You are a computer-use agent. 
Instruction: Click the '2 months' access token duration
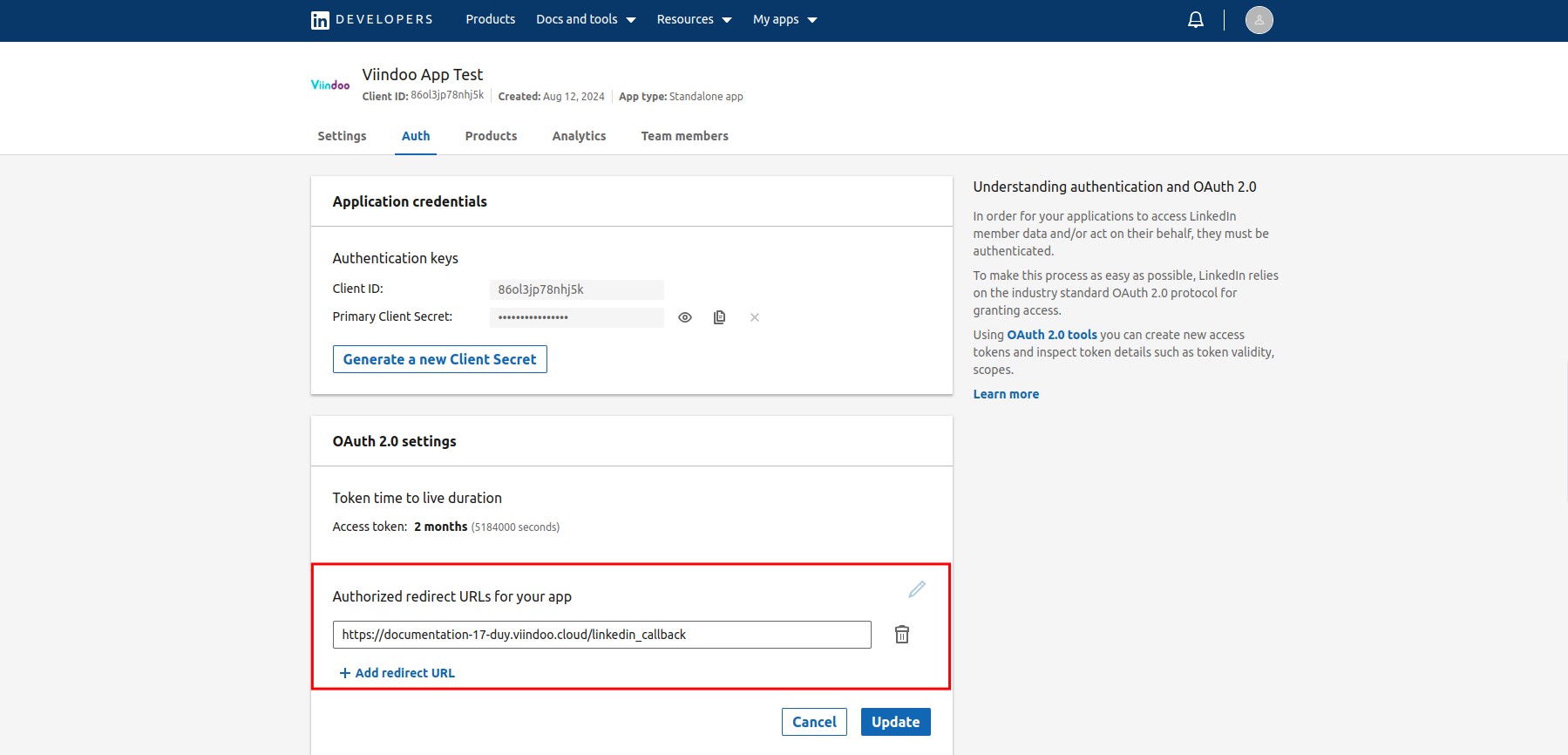440,527
